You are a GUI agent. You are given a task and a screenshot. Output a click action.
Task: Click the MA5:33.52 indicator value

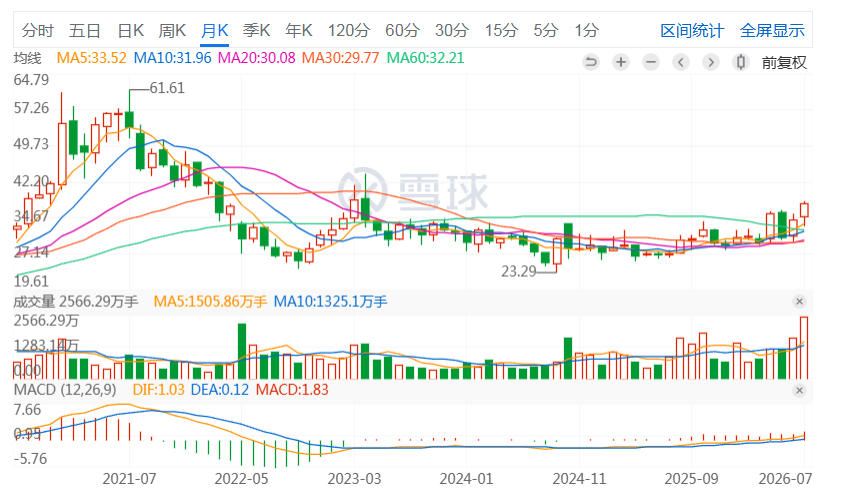tap(92, 58)
